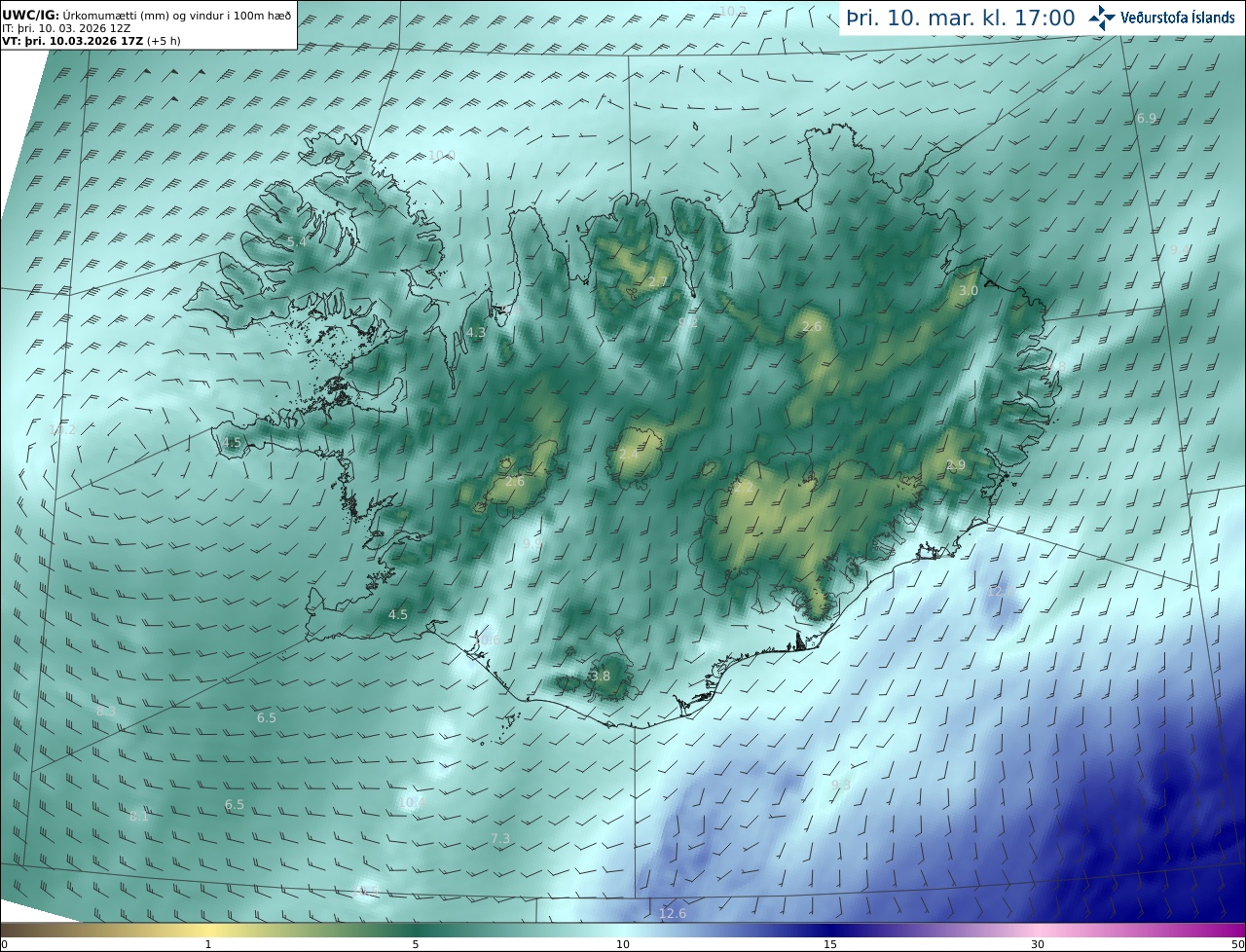Click the date header 'Þri. 10. mar. kl. 17:00'
The image size is (1246, 952).
960,18
